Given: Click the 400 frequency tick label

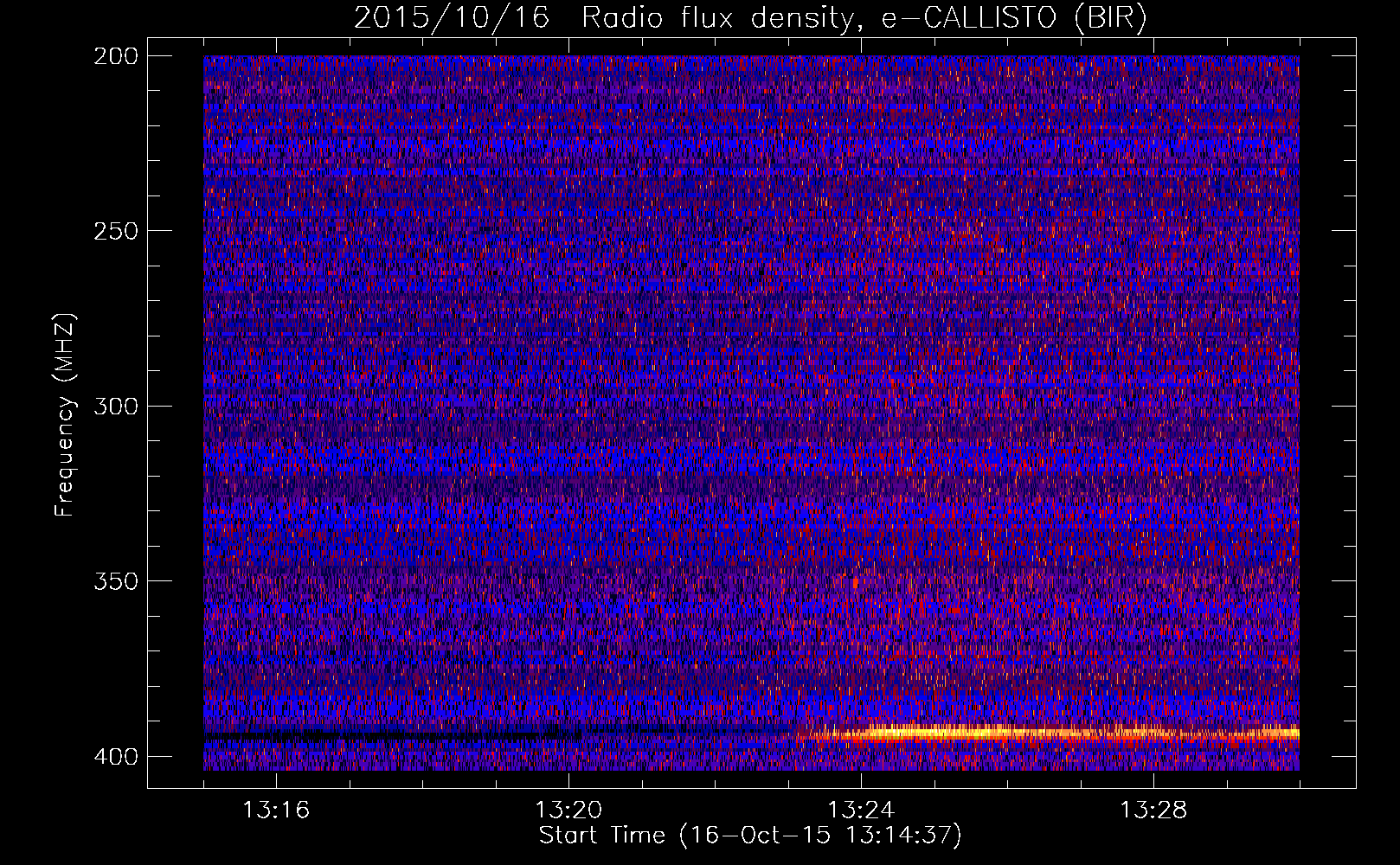Looking at the screenshot, I should 115,756.
